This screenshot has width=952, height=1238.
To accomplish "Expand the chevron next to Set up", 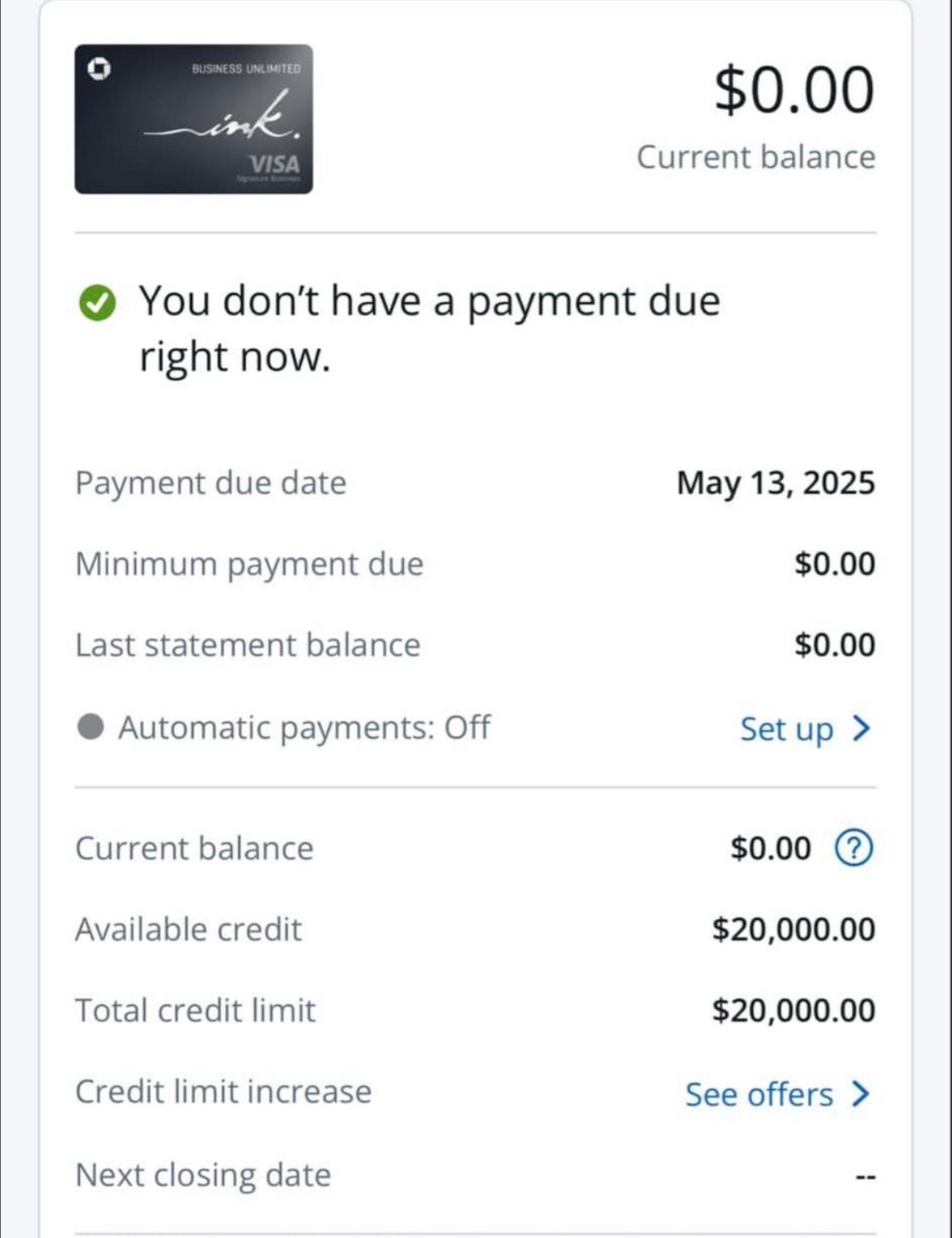I will click(861, 728).
